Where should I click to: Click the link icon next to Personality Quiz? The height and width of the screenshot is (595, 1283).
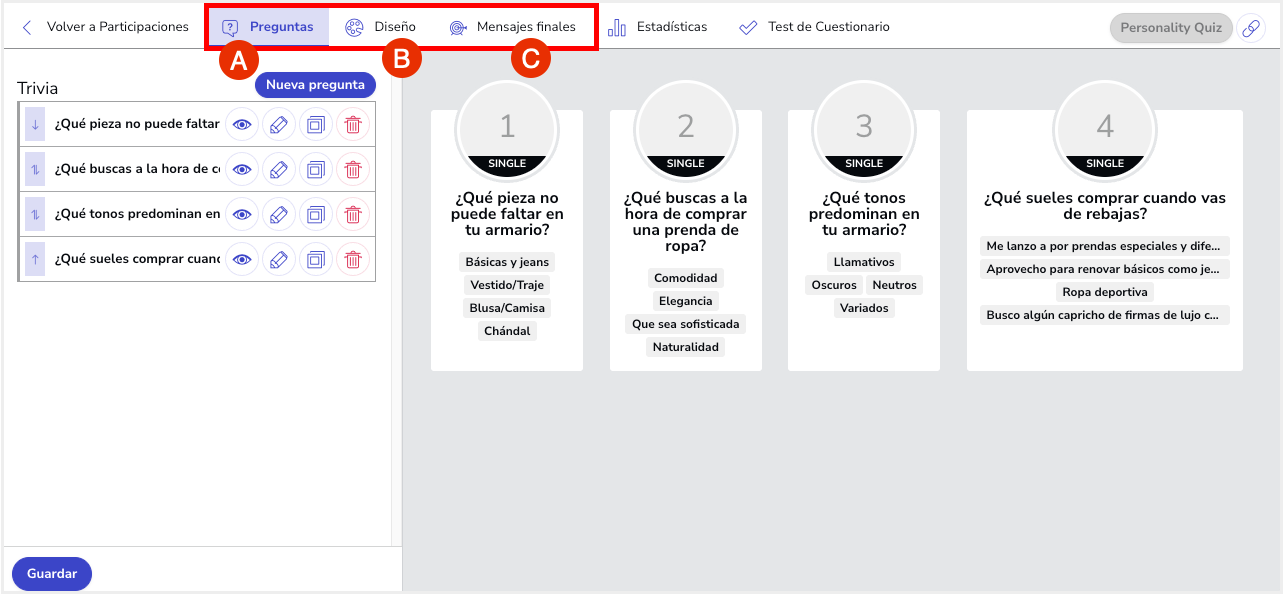[1251, 28]
